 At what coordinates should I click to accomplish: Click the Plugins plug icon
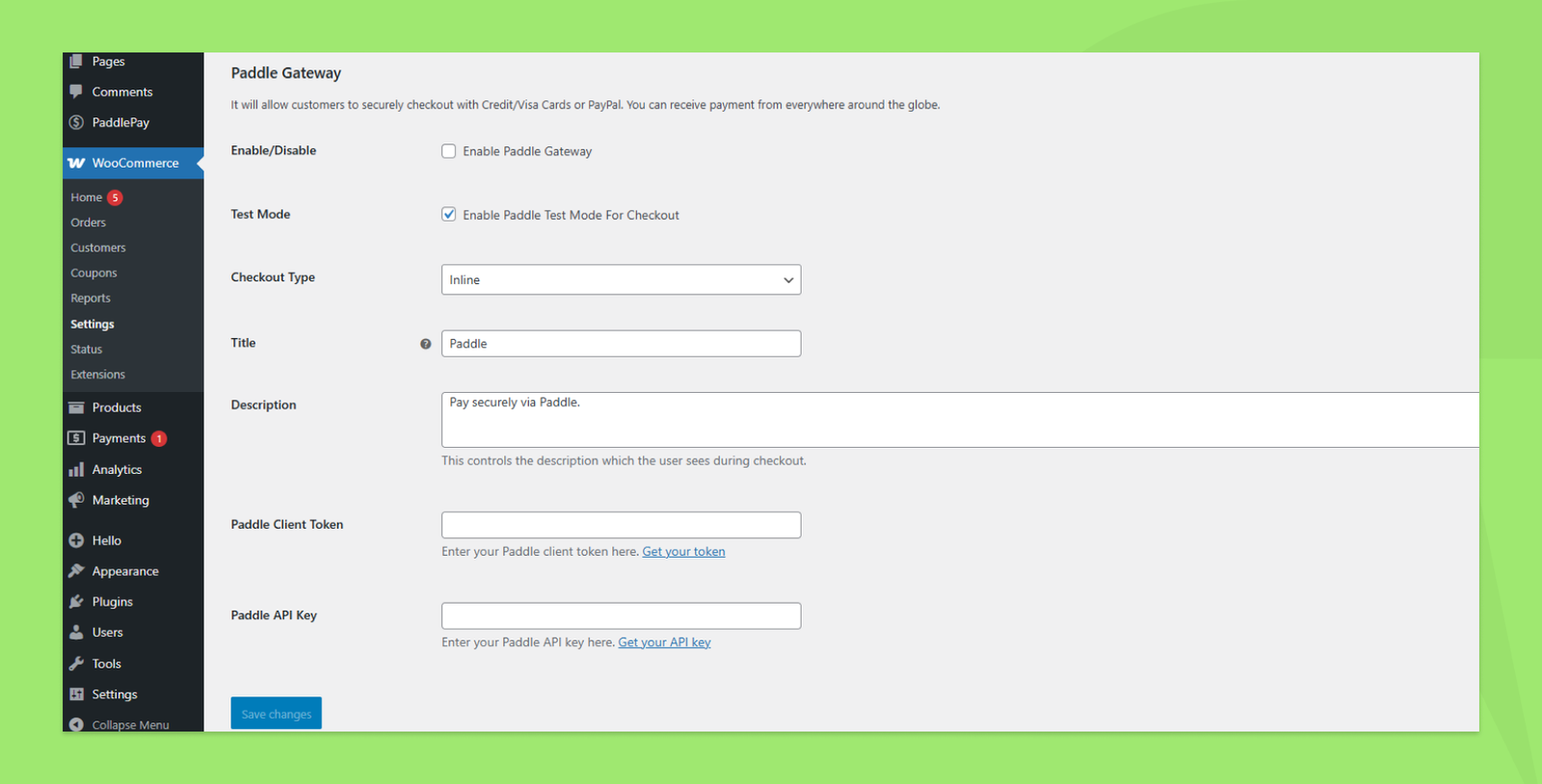click(x=76, y=601)
